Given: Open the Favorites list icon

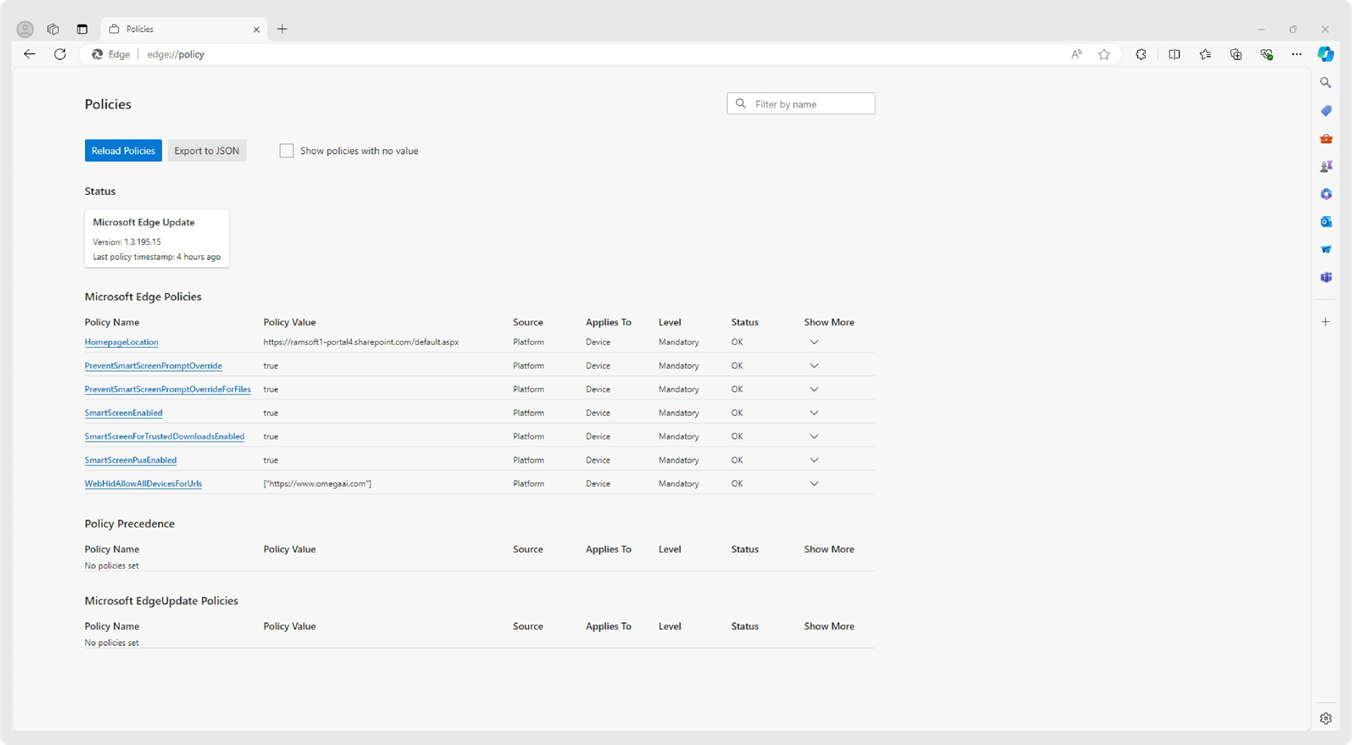Looking at the screenshot, I should 1205,54.
